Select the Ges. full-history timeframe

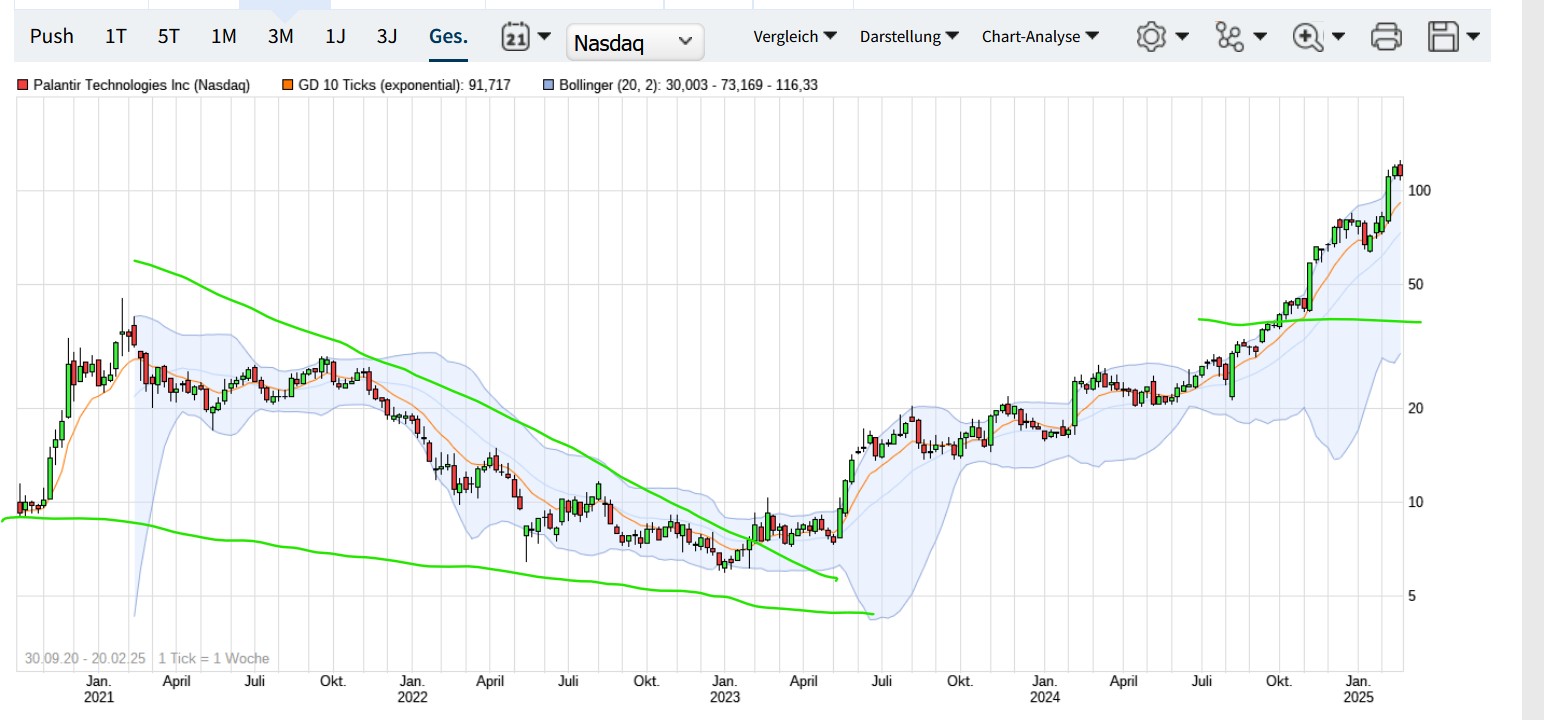pyautogui.click(x=448, y=36)
